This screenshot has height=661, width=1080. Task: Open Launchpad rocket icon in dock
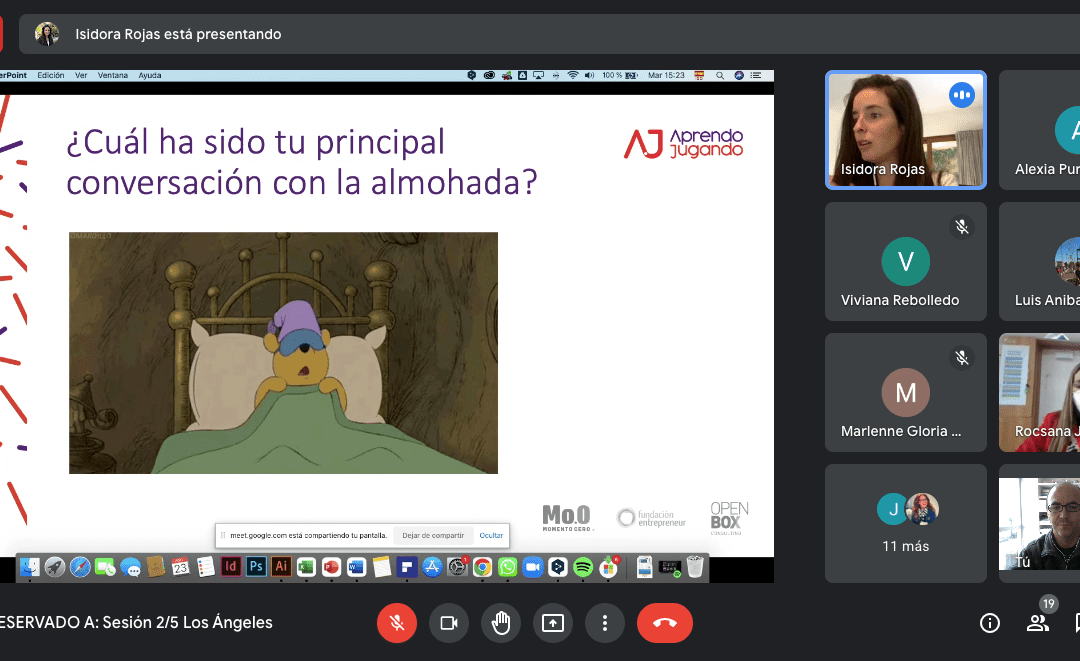(55, 567)
